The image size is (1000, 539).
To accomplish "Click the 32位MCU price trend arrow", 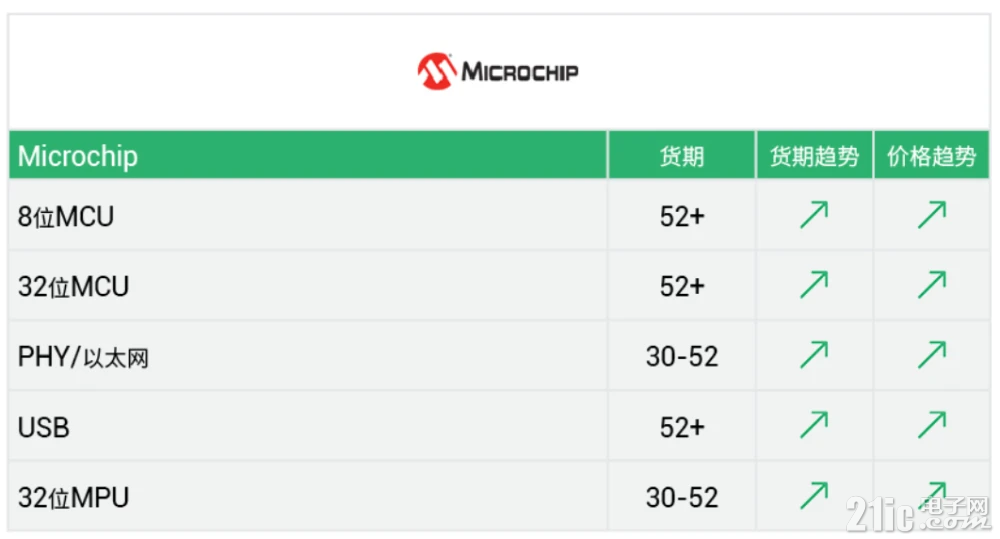I will click(x=932, y=285).
